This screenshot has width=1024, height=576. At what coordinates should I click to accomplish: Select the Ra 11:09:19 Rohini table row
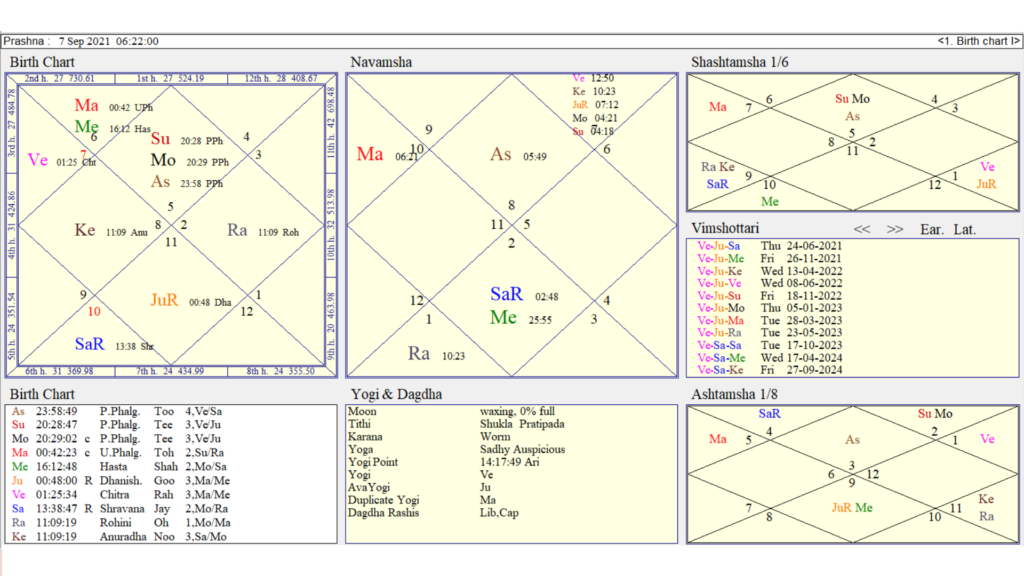[121, 522]
